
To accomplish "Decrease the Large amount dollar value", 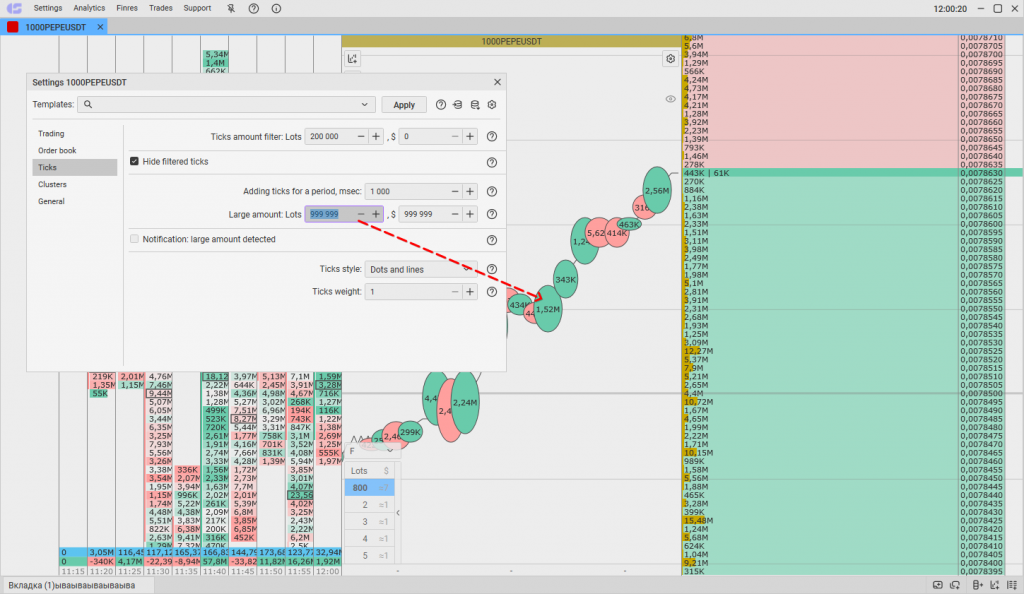I will pos(455,214).
